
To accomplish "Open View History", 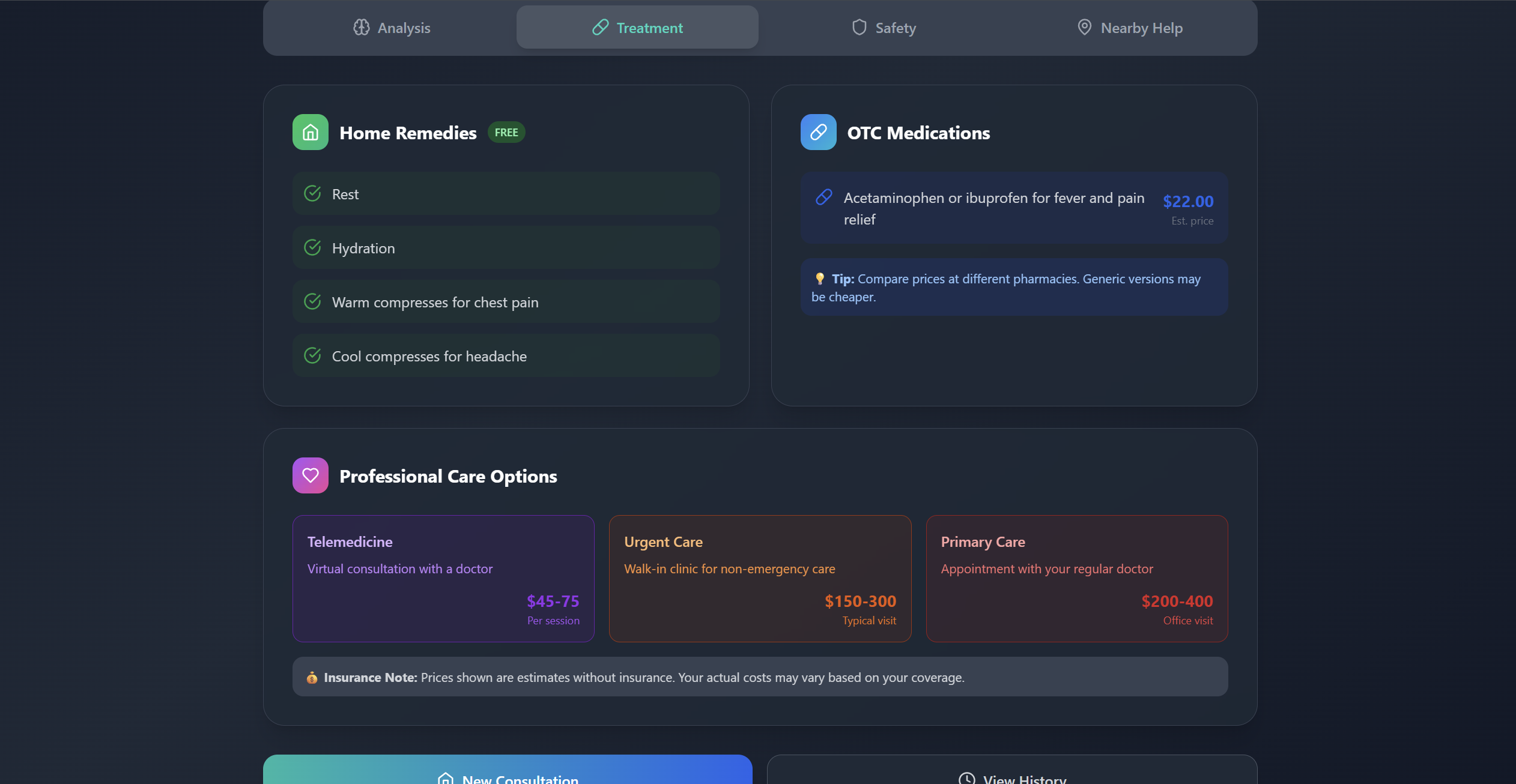I will click(x=1012, y=774).
